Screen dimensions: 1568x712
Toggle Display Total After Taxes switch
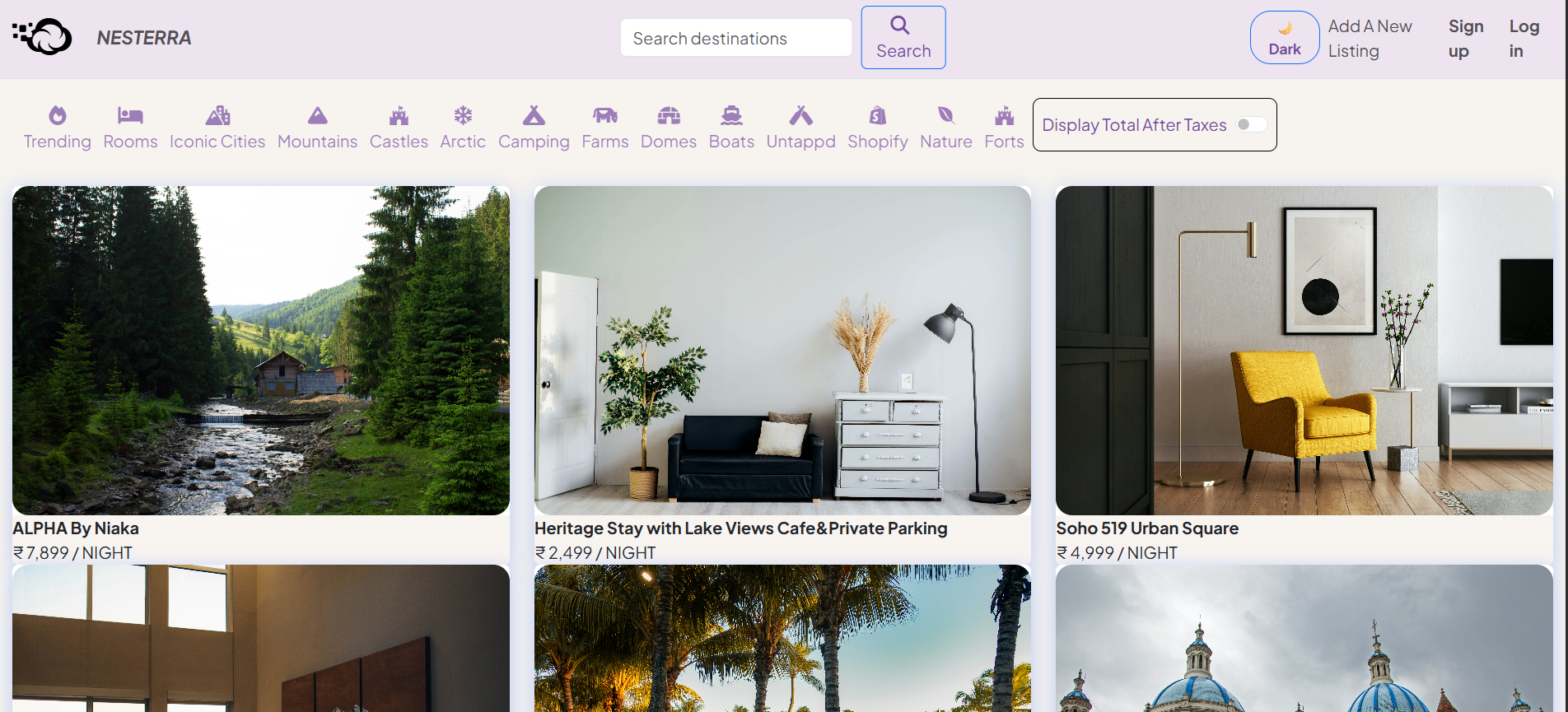[x=1250, y=124]
